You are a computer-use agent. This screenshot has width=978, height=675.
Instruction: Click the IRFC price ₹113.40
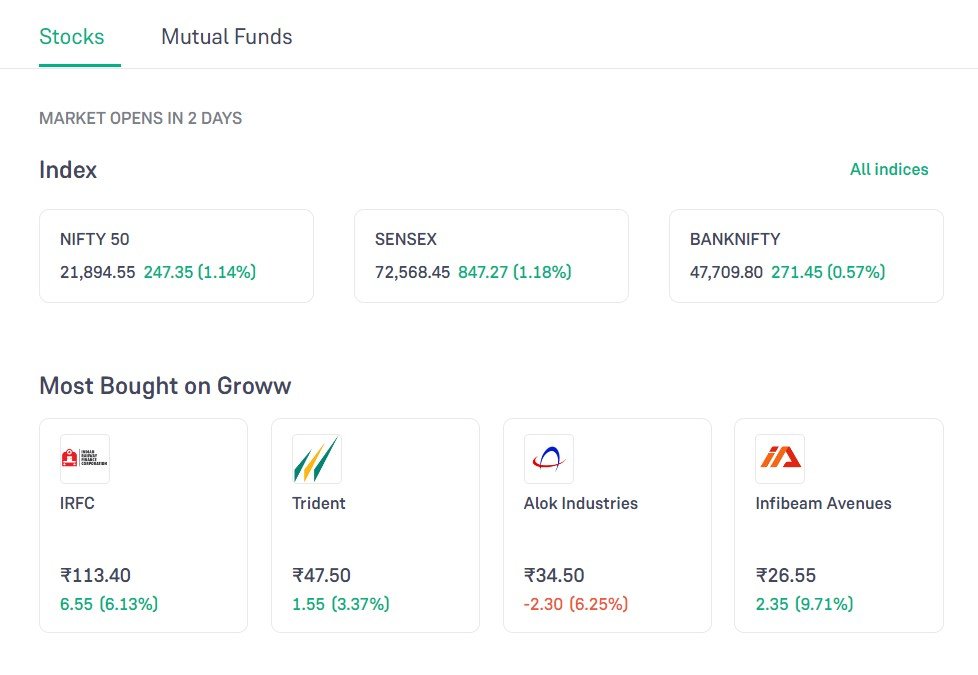pos(95,575)
